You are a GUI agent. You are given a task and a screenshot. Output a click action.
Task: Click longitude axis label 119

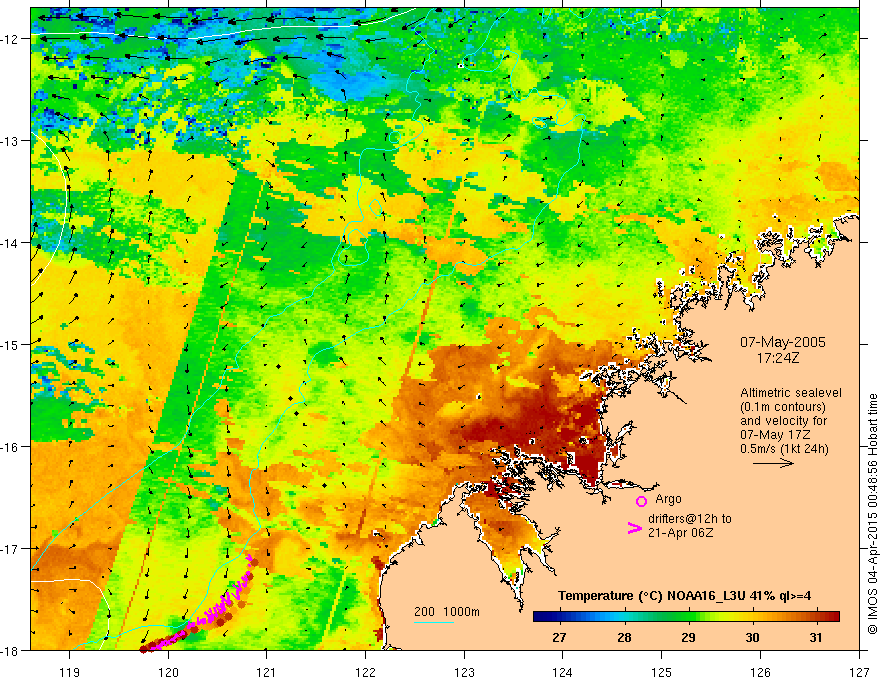click(x=70, y=672)
